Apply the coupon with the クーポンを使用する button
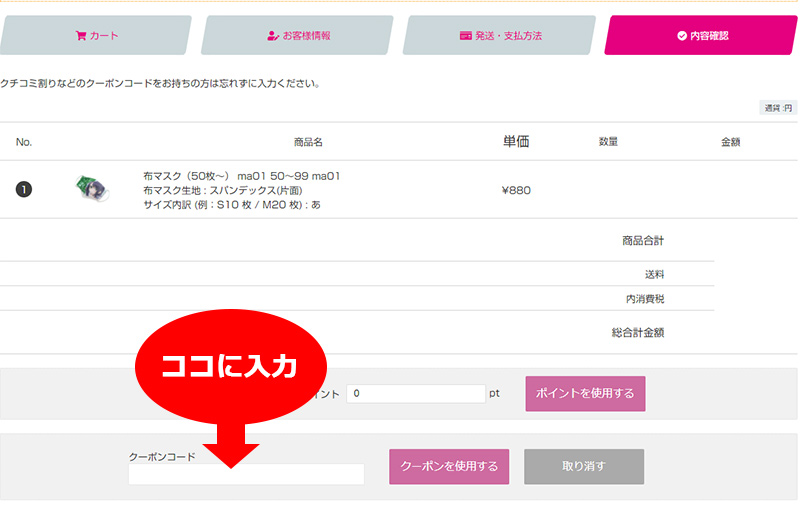Image resolution: width=800 pixels, height=505 pixels. pyautogui.click(x=449, y=466)
